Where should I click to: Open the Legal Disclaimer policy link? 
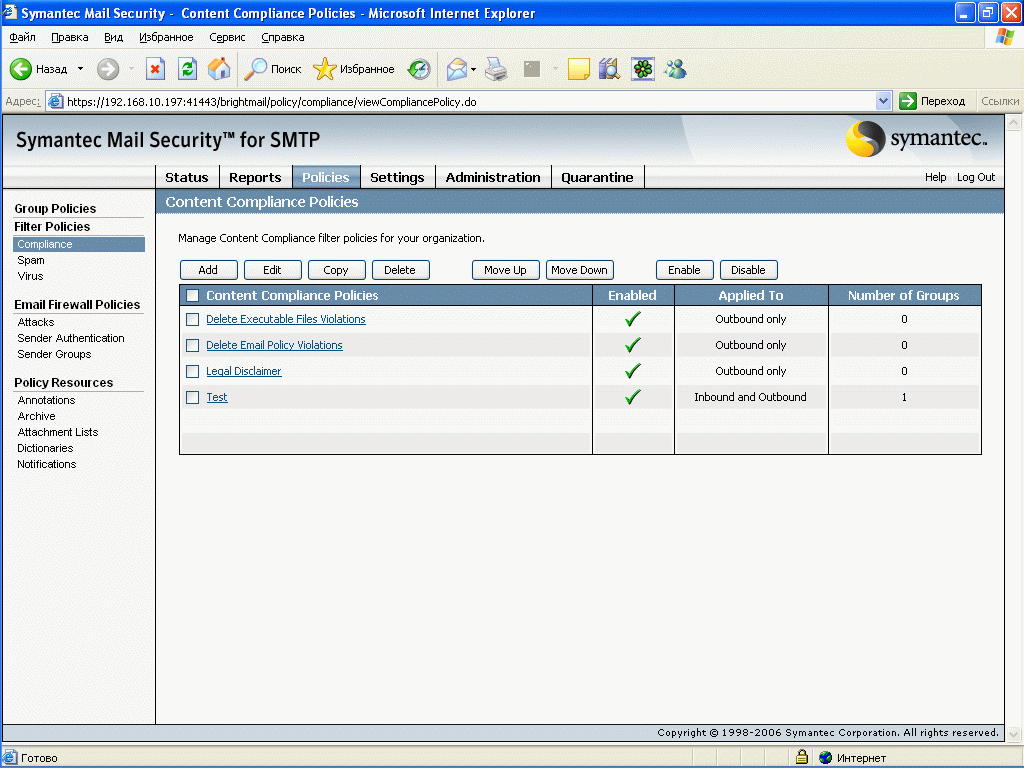[x=243, y=371]
